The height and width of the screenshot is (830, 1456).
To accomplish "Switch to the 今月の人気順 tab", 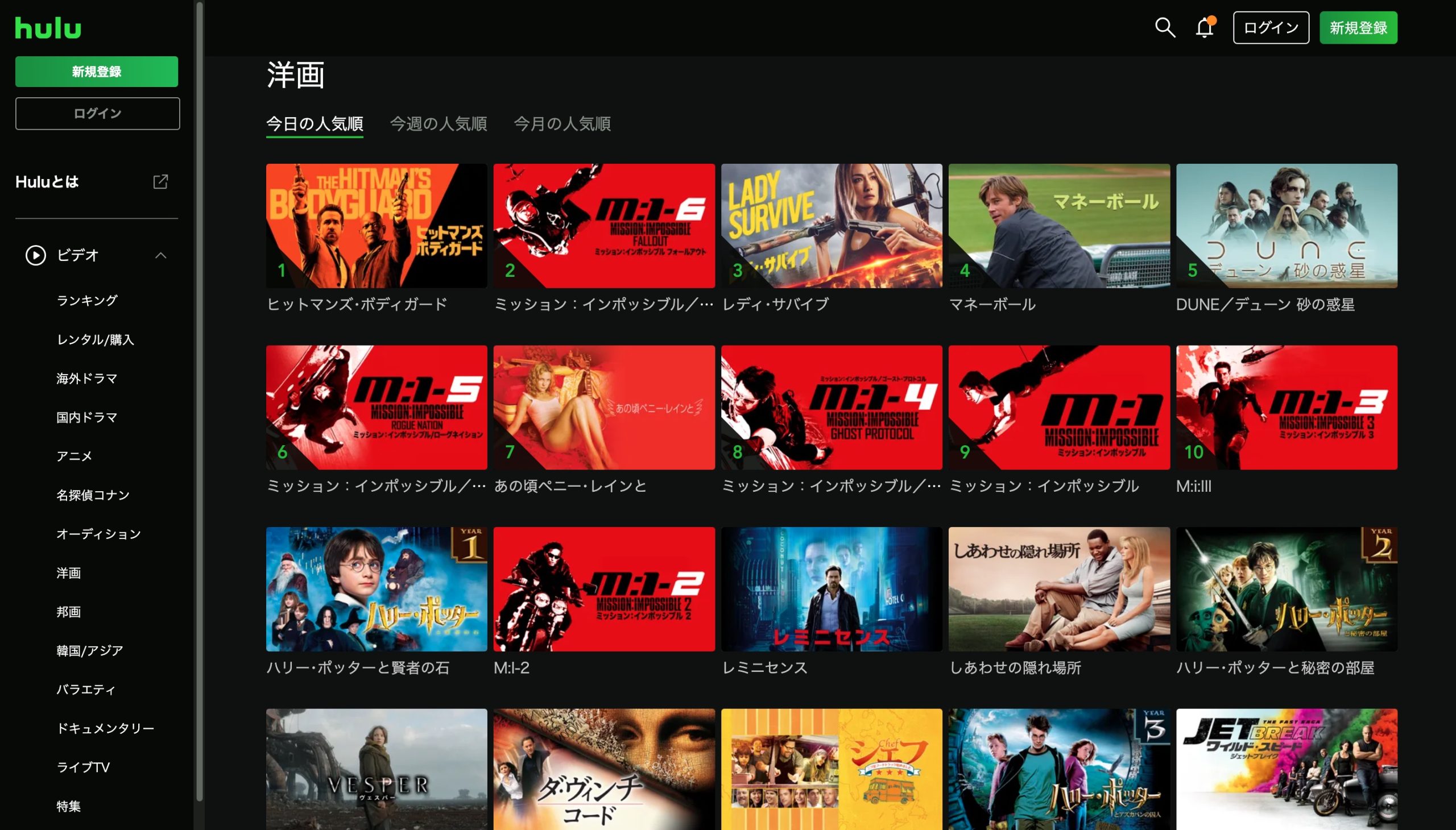I will tap(562, 125).
